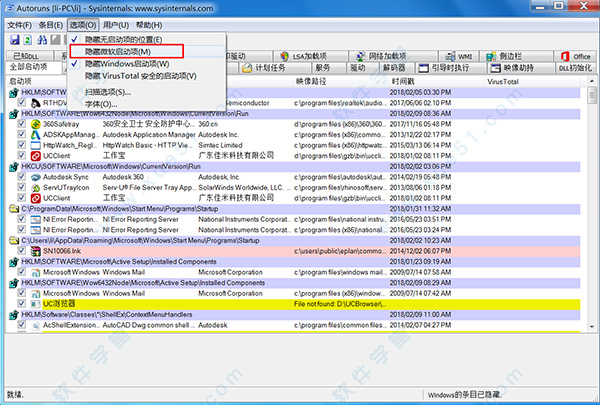Screen dimensions: 600x405
Task: Select 隐藏 VirusTotal 安全的启动项(V) option
Action: click(147, 76)
